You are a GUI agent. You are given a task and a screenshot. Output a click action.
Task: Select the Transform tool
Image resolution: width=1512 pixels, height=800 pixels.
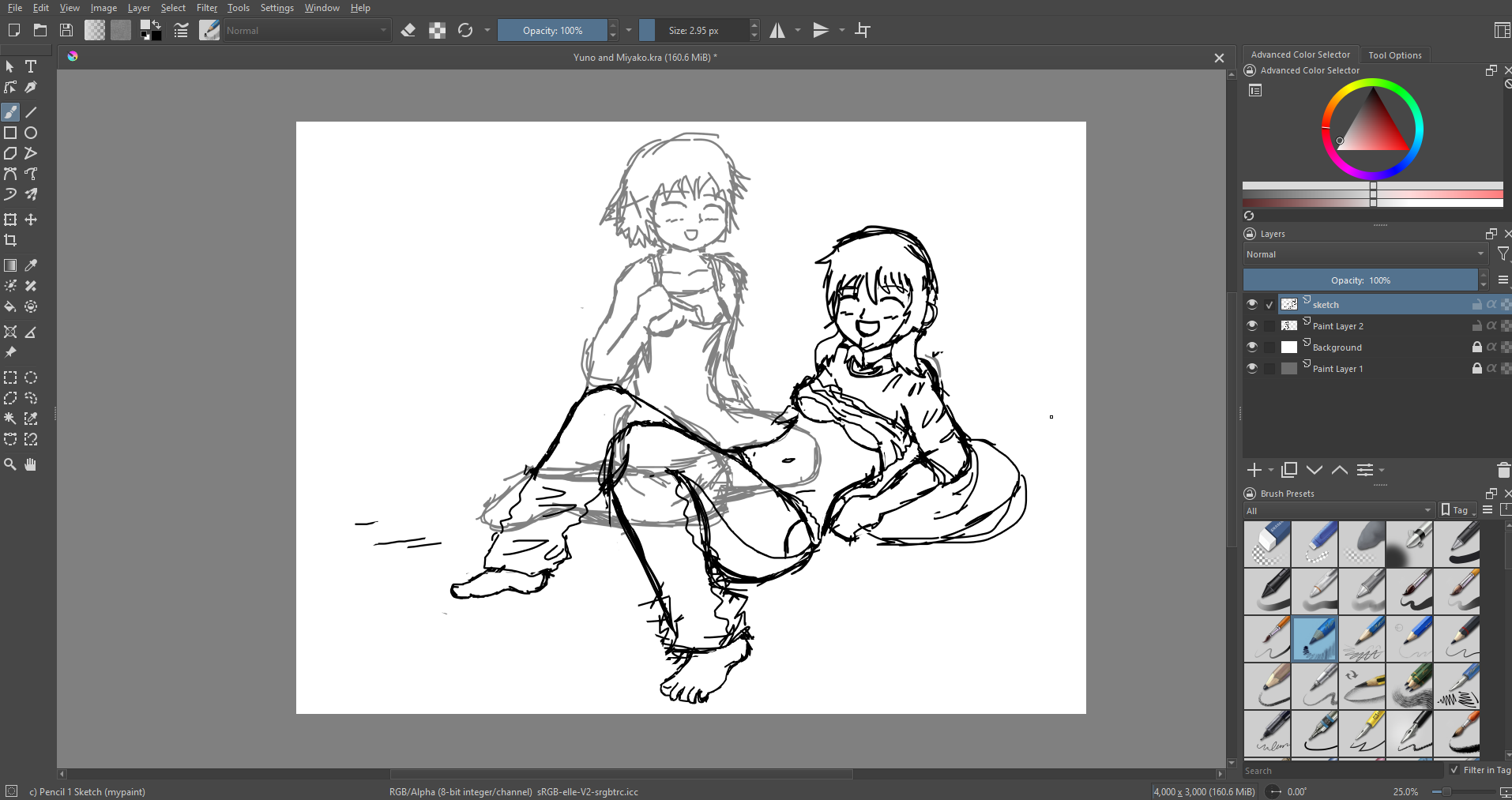pos(10,220)
